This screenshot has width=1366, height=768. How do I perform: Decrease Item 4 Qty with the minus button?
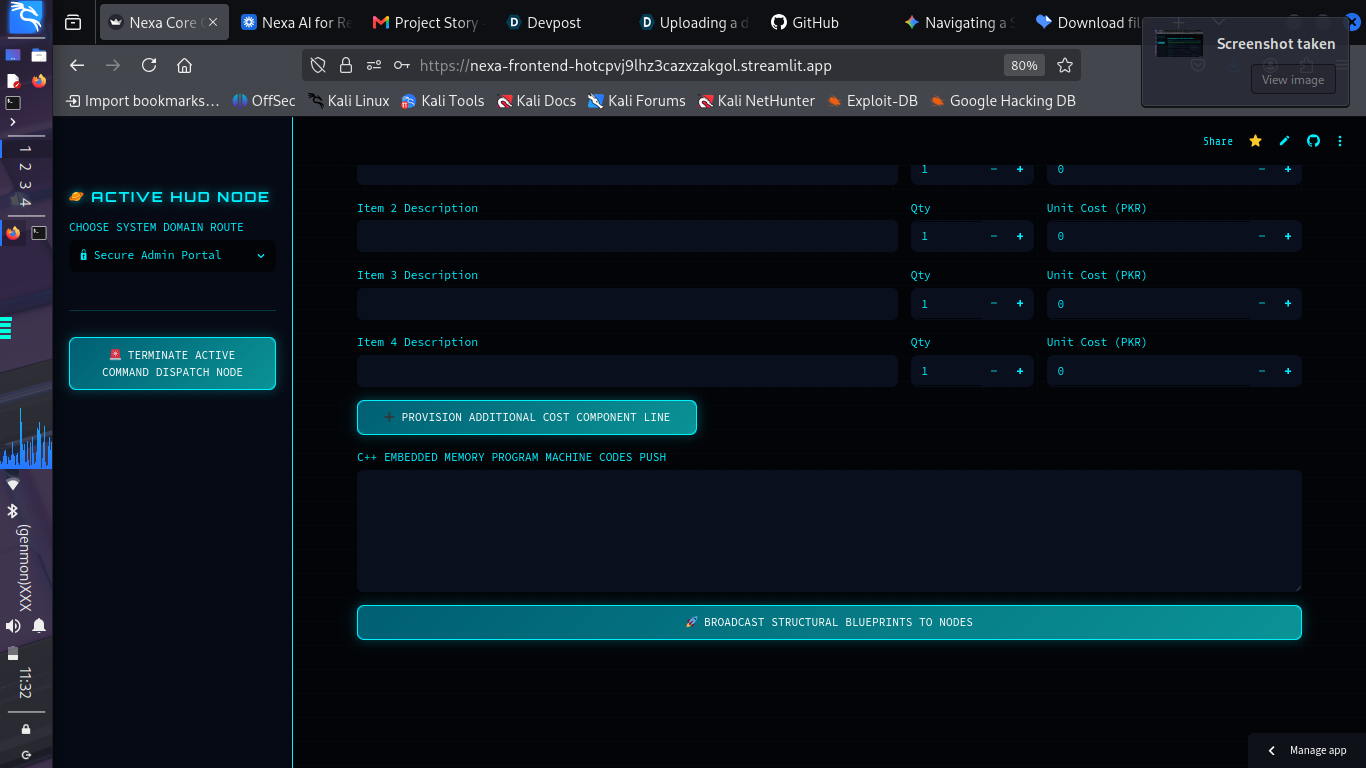click(x=993, y=371)
